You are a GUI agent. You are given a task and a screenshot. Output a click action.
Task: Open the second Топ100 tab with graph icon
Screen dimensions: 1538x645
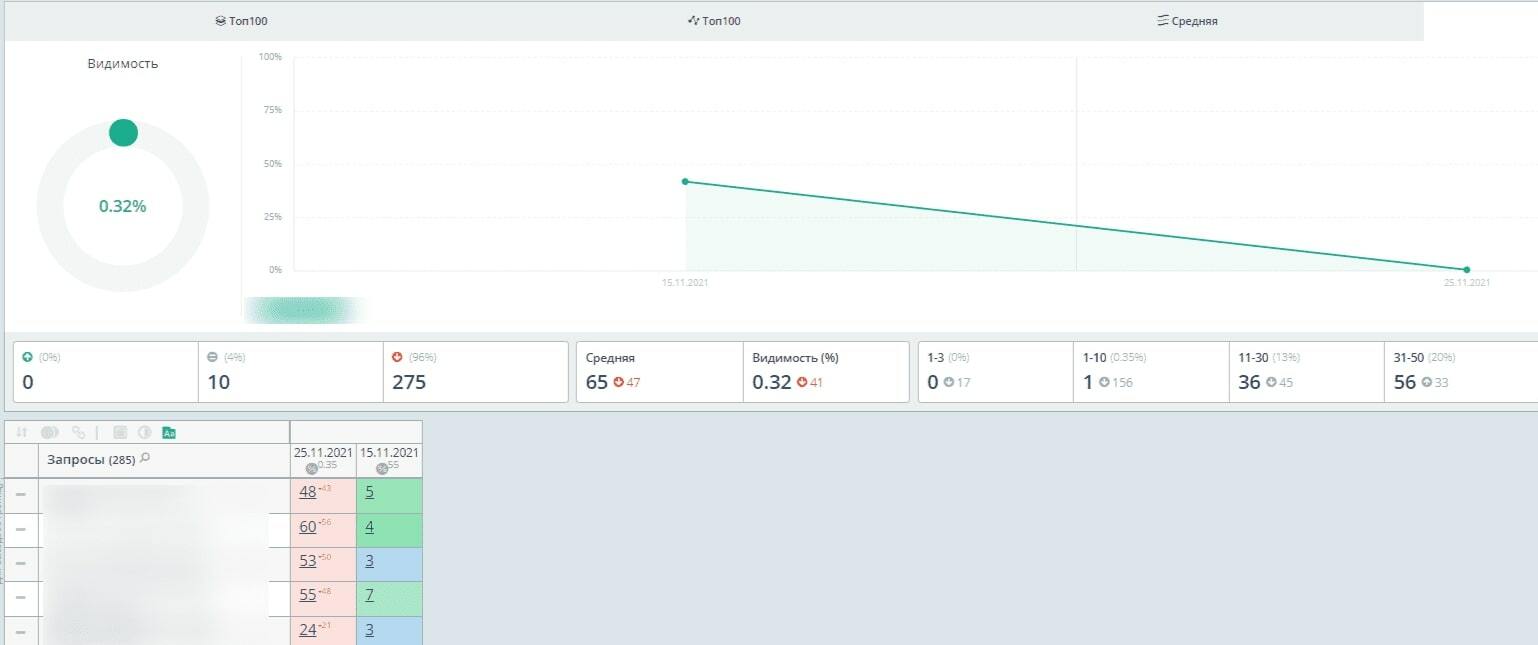[714, 21]
